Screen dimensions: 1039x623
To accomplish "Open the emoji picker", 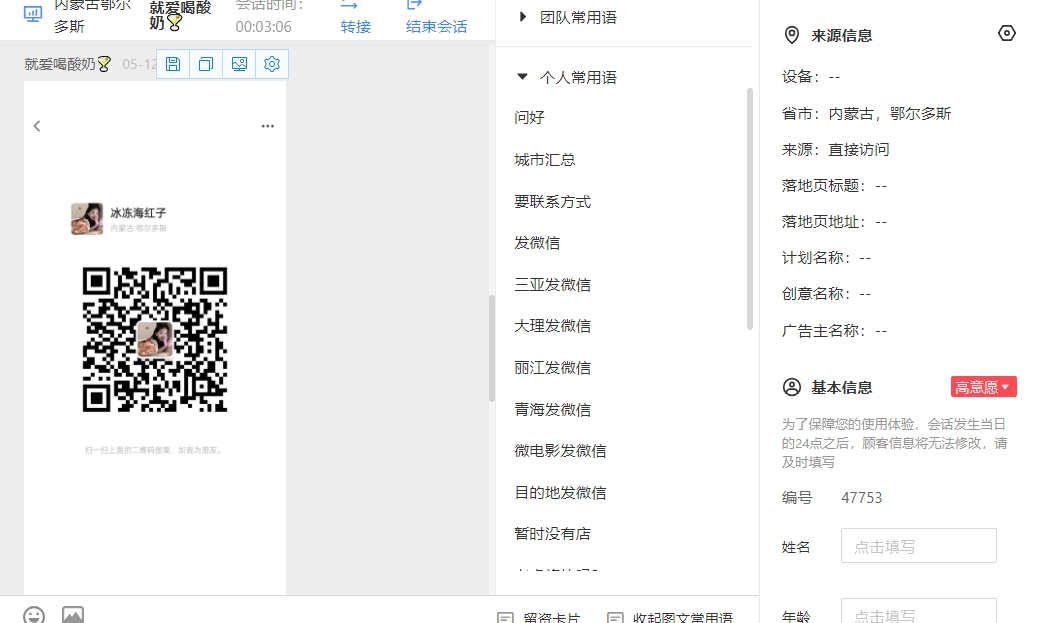I will pos(34,615).
